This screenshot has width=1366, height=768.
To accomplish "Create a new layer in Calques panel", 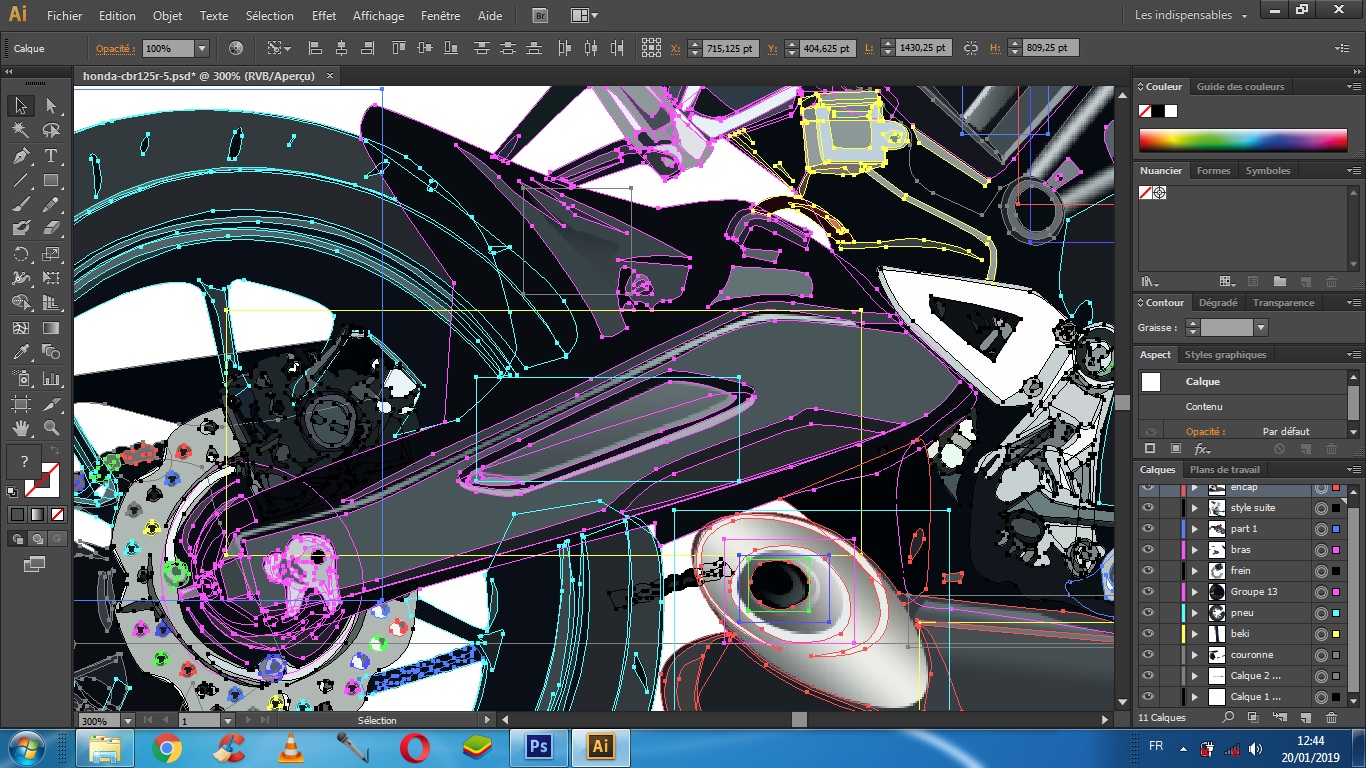I will [x=1306, y=717].
